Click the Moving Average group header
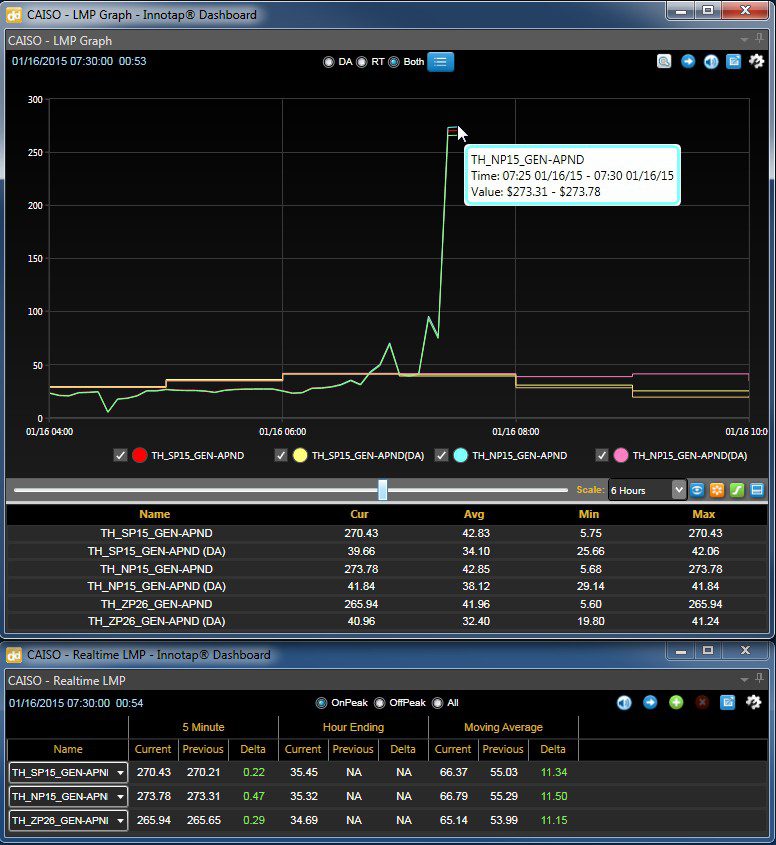This screenshot has width=776, height=845. [503, 727]
